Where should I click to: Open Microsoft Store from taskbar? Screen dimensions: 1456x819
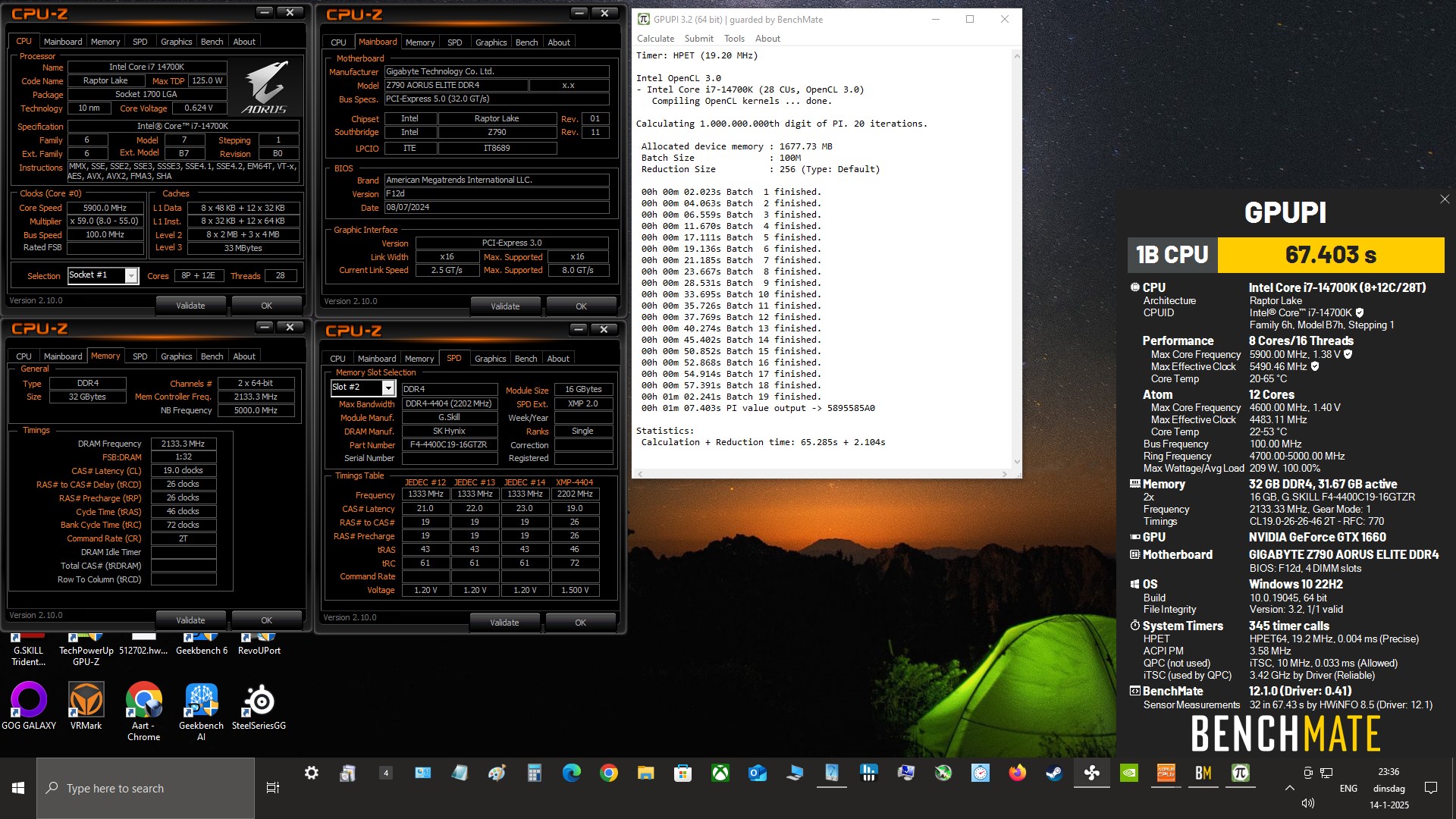[682, 773]
